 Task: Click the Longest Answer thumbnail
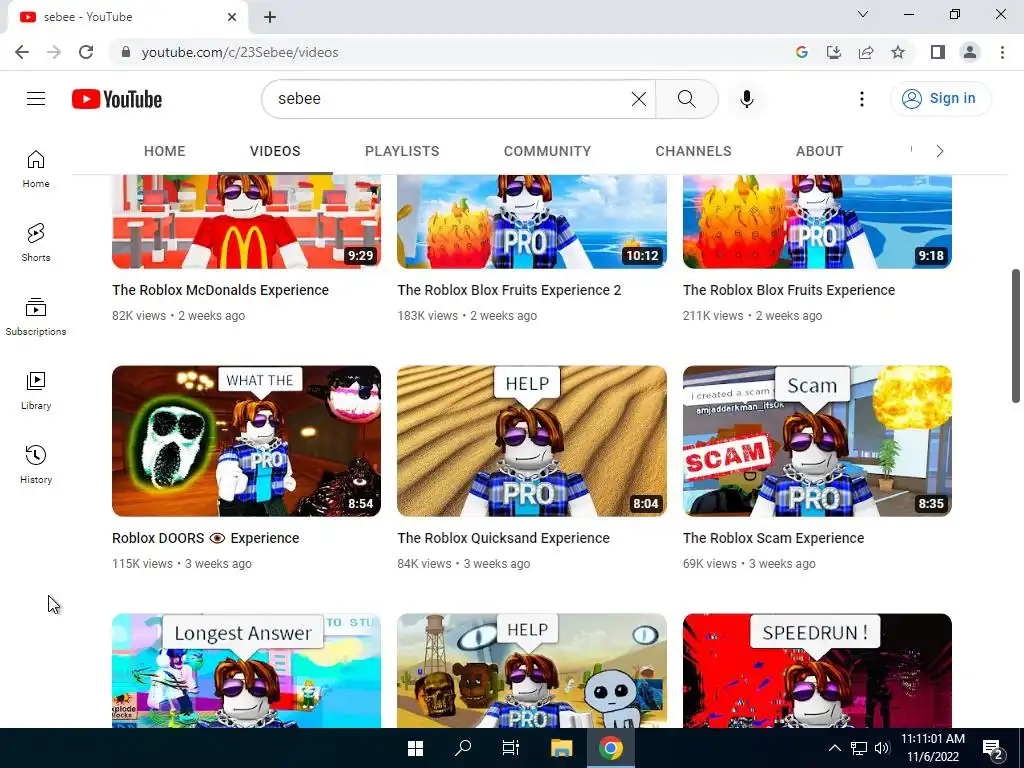click(246, 671)
